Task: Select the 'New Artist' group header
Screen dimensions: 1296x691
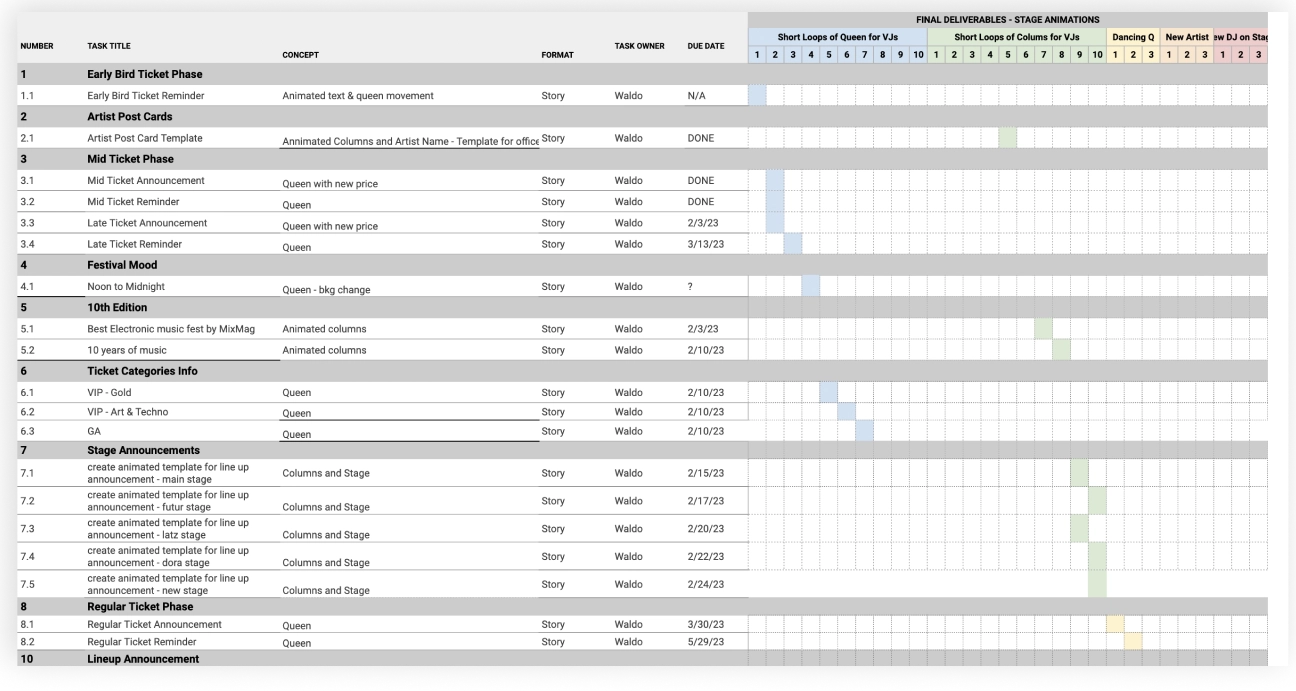Action: [1187, 37]
